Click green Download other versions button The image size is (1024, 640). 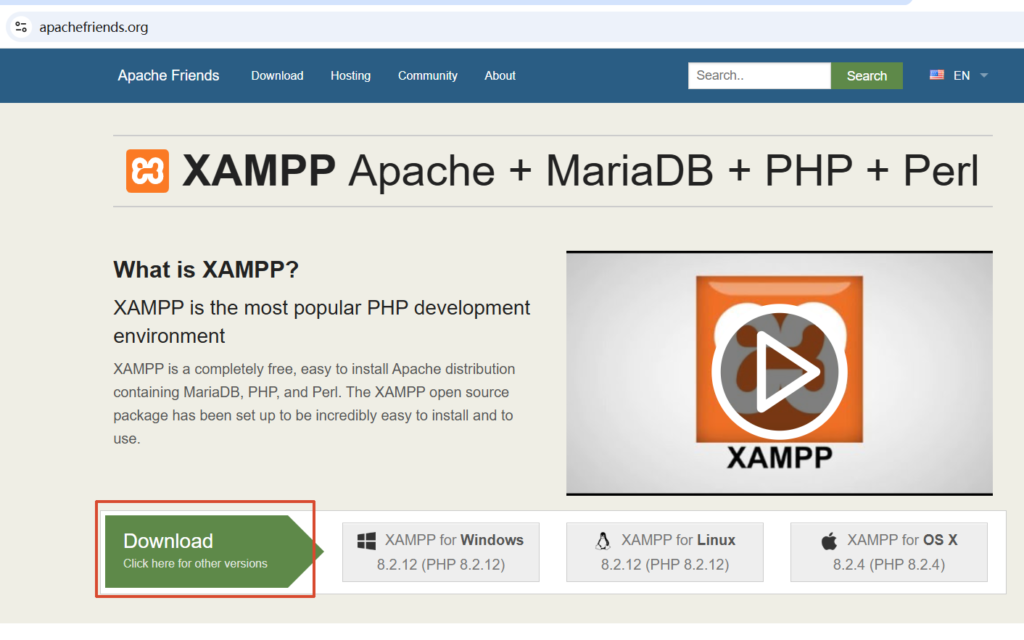coord(214,551)
